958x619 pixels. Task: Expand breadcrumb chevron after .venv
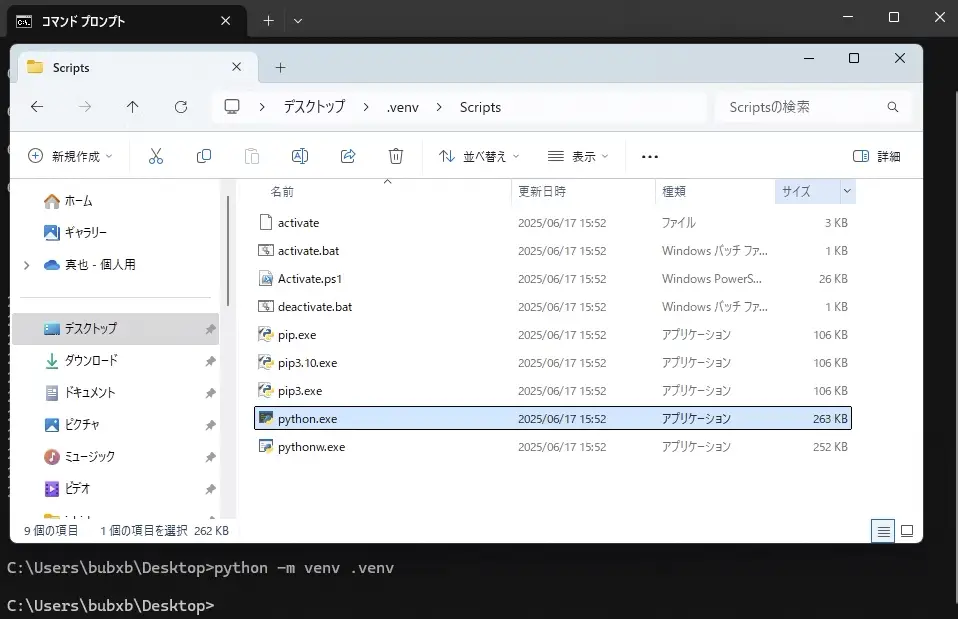coord(439,107)
